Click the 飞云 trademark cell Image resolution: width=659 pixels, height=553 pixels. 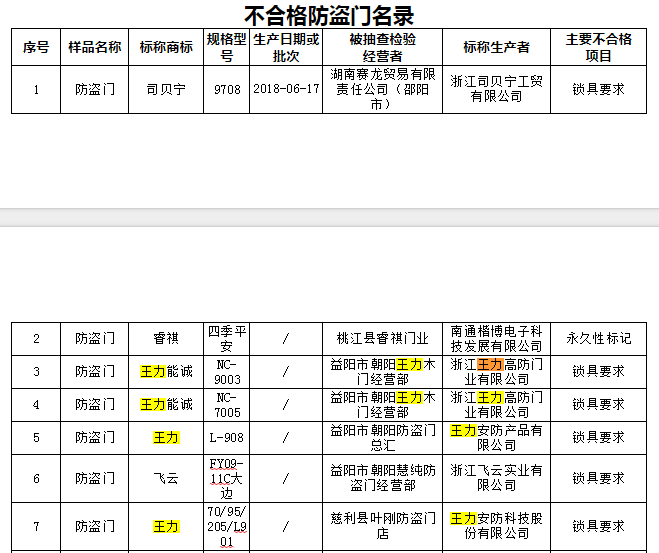pos(166,479)
